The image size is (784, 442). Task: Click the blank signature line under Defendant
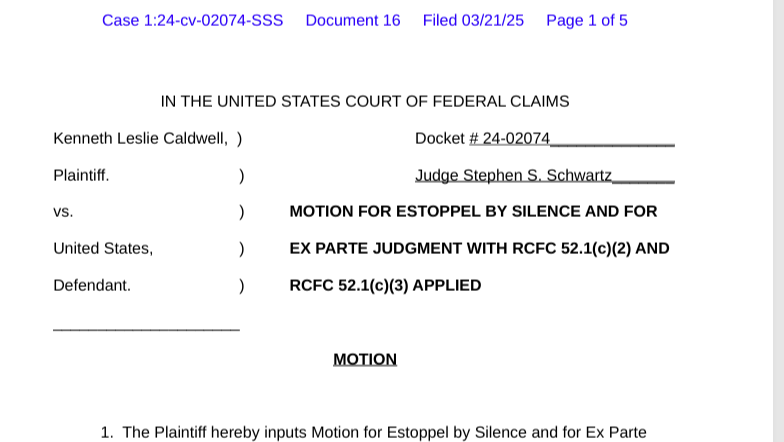[x=146, y=330]
